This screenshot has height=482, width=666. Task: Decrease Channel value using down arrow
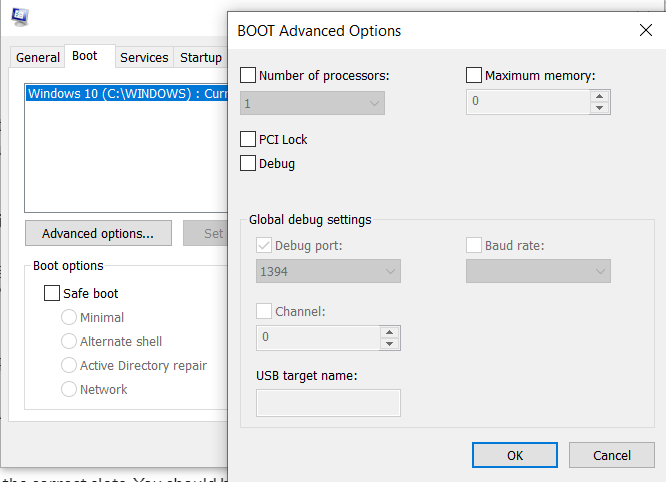[x=389, y=343]
